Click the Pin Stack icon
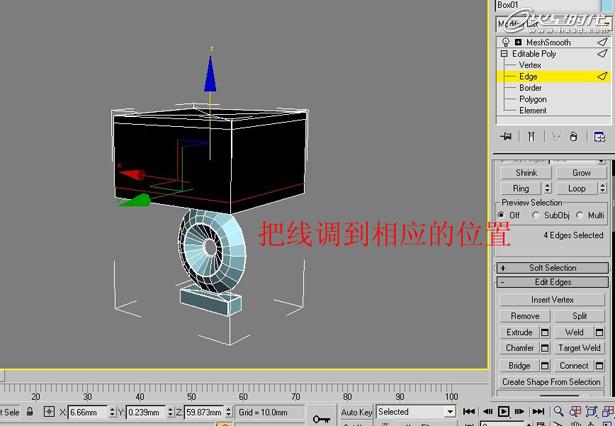Image resolution: width=615 pixels, height=426 pixels. pos(508,136)
